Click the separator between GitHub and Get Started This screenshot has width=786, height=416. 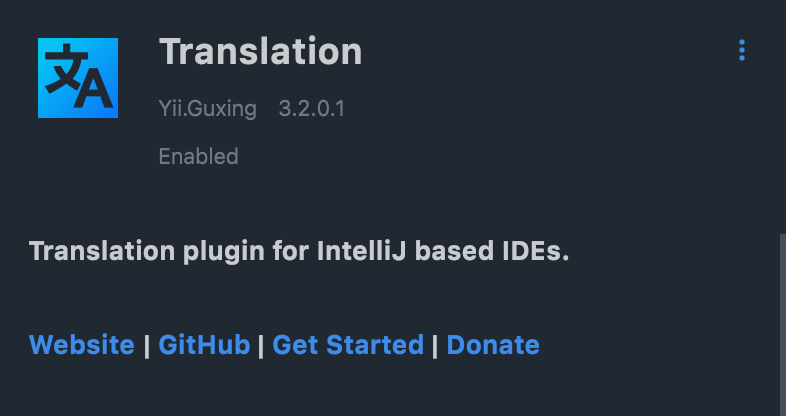[x=261, y=345]
